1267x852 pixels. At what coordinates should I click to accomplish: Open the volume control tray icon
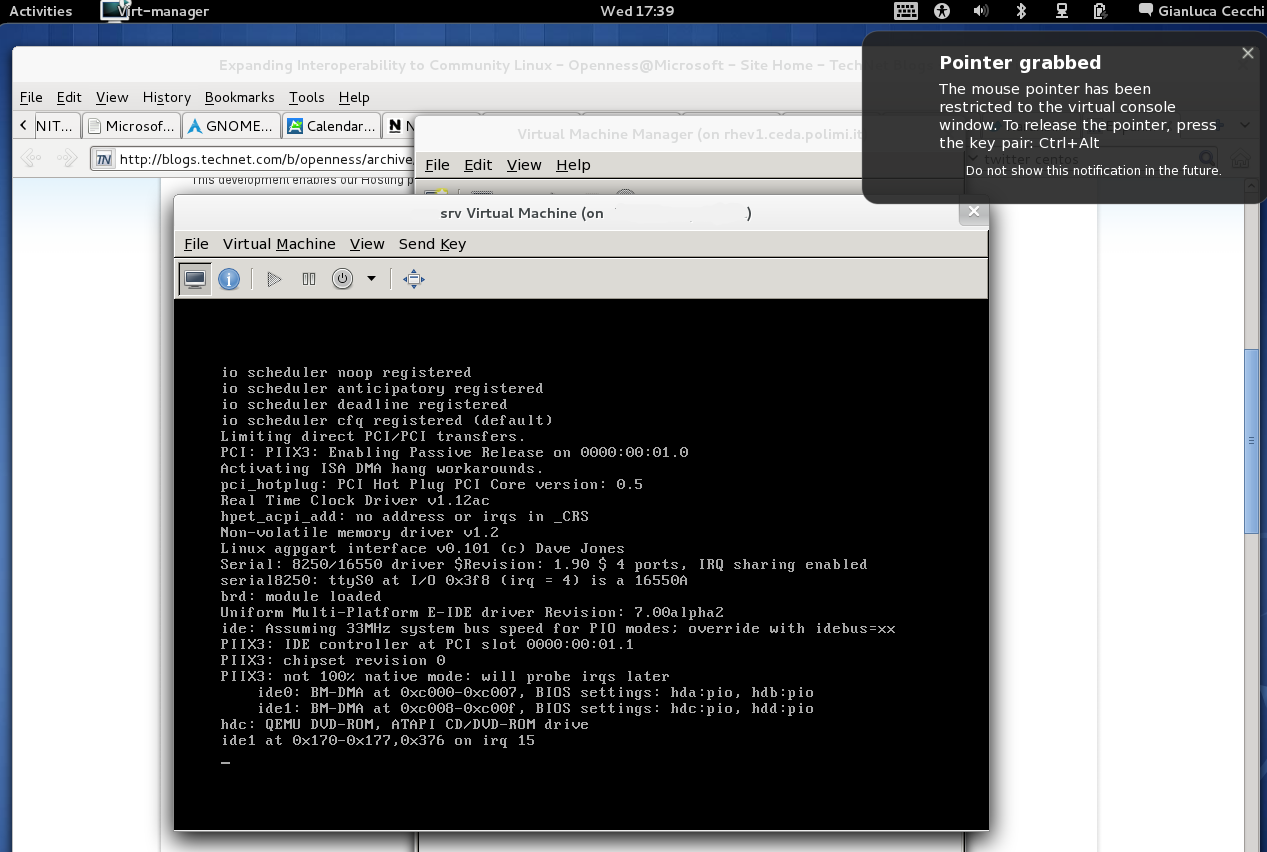(x=981, y=11)
